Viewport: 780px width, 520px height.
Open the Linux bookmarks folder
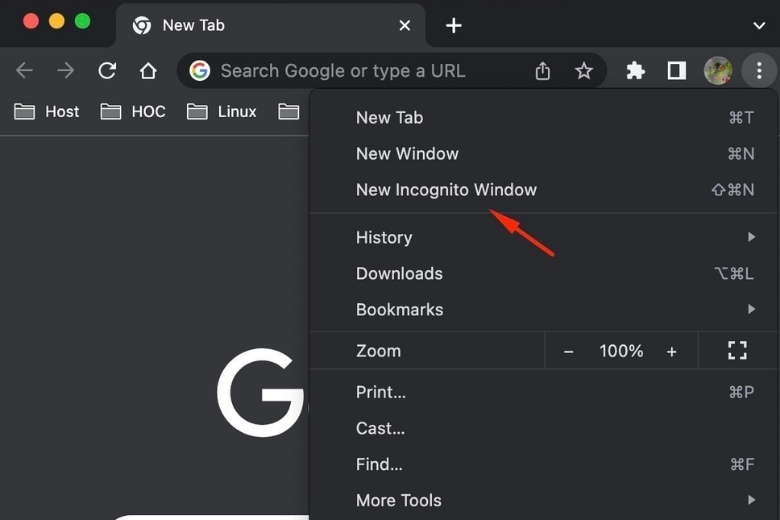coord(222,111)
